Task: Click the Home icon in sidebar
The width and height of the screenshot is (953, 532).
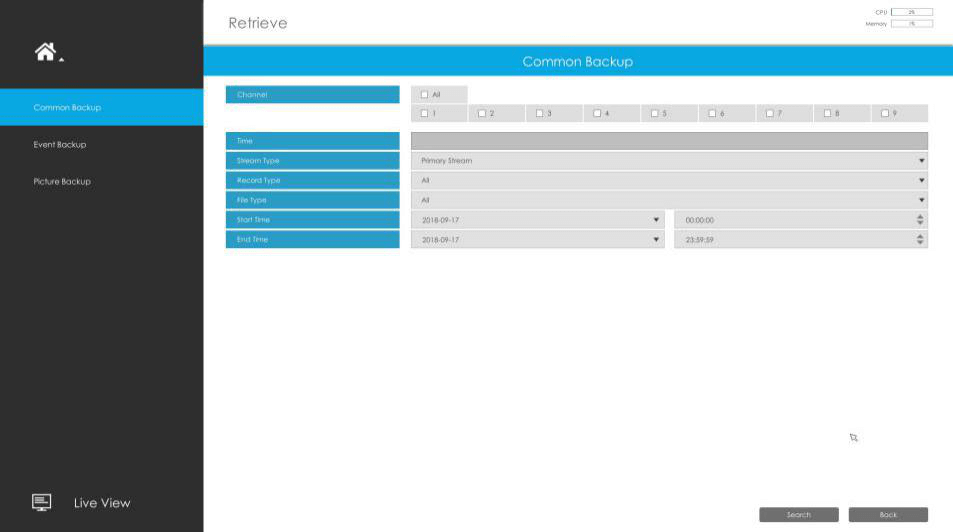Action: 46,52
